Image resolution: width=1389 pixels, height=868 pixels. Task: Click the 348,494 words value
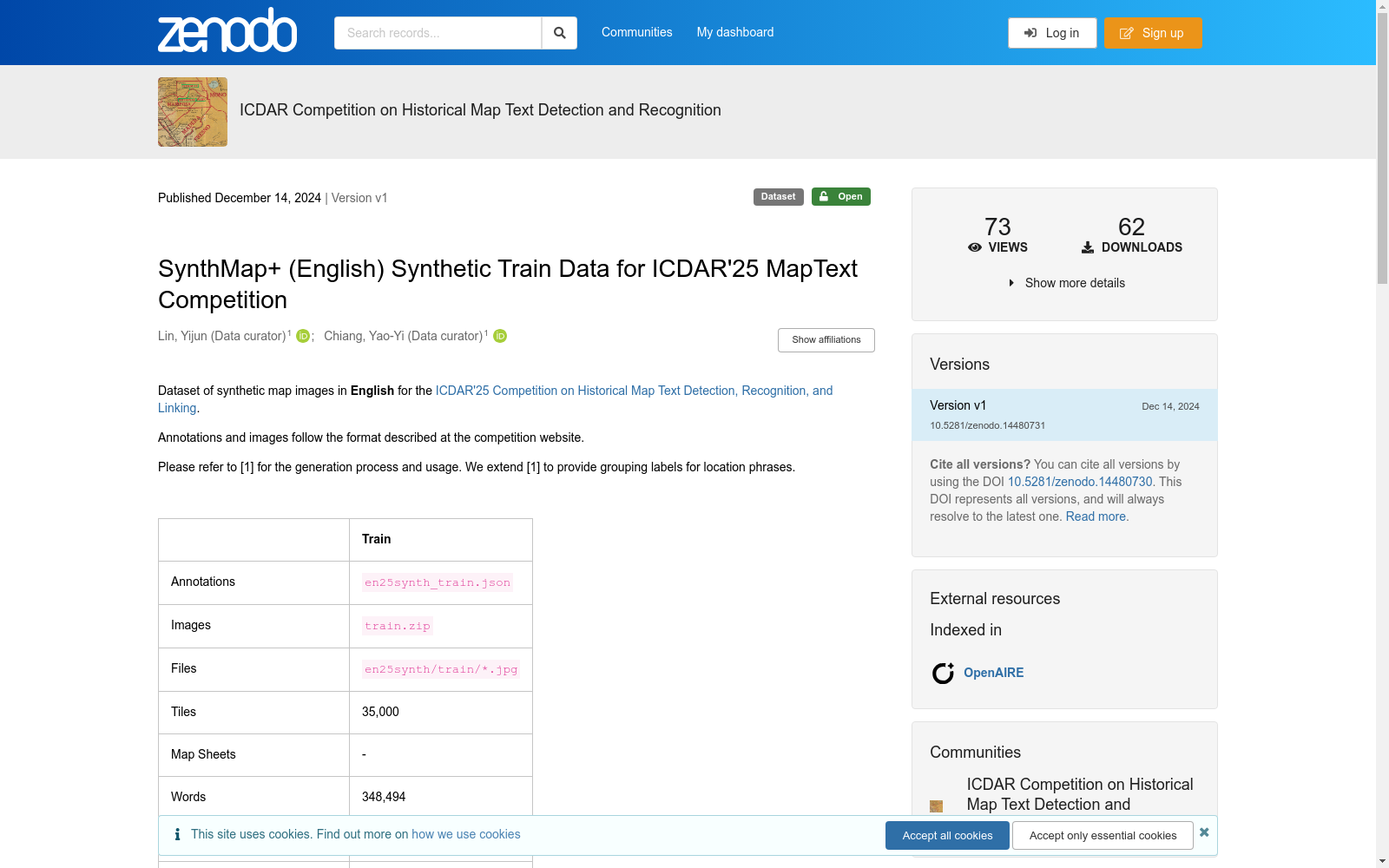384,797
